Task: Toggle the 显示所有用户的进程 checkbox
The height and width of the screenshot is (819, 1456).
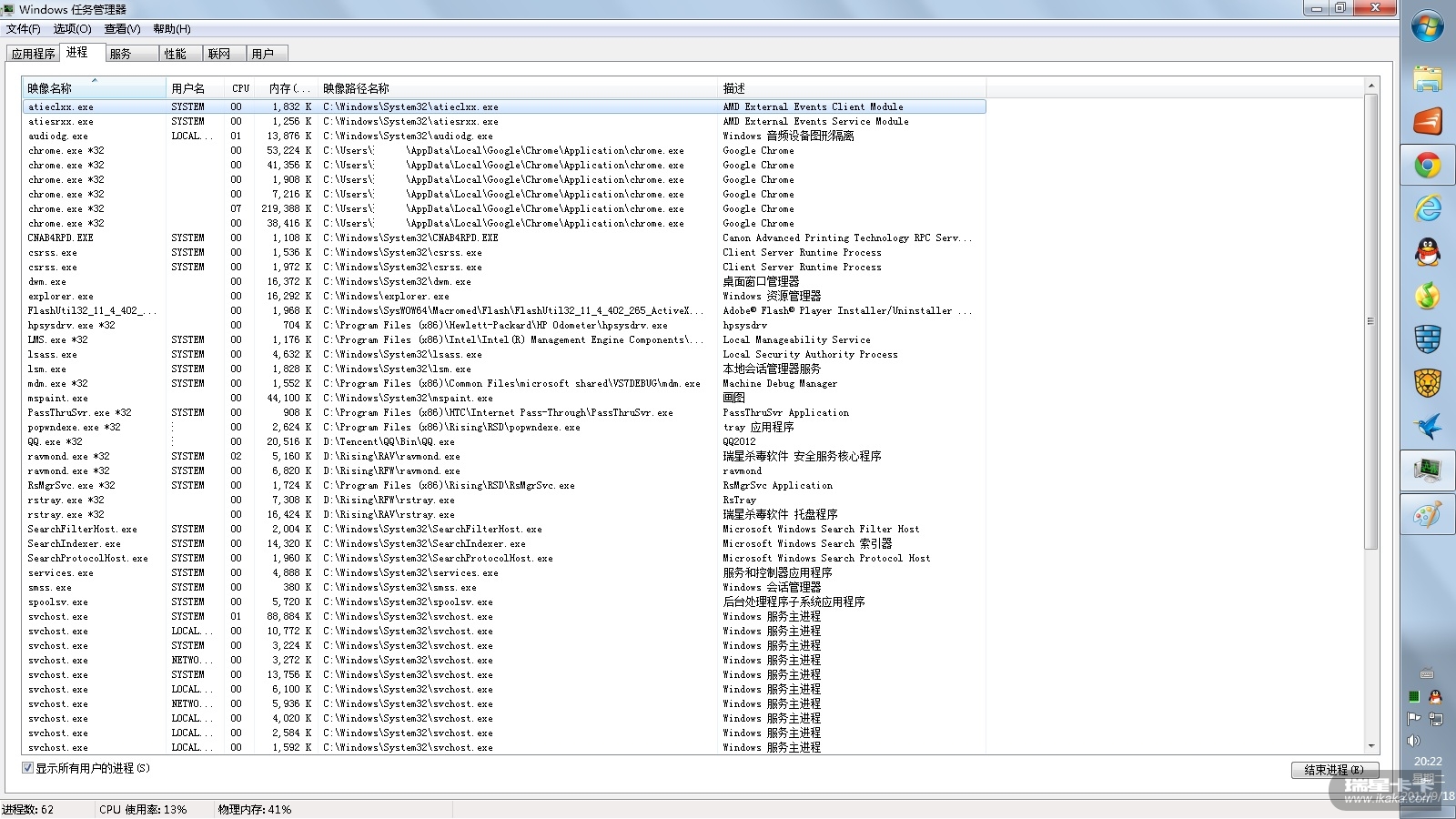Action: coord(27,768)
